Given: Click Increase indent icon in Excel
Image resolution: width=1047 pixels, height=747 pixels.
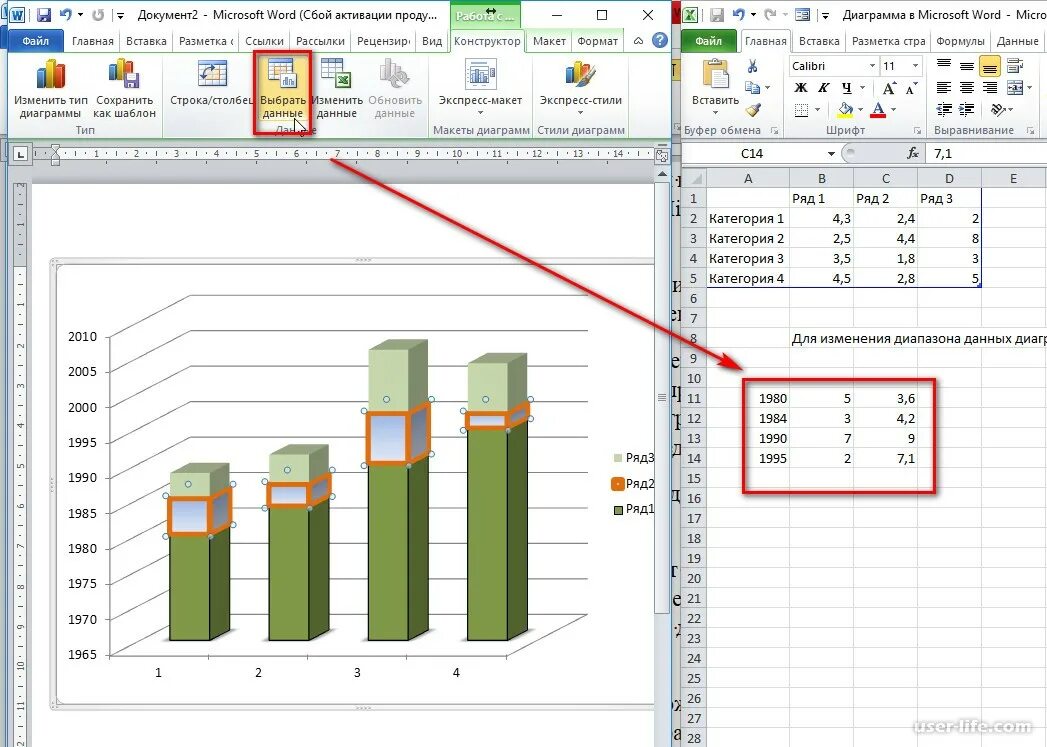Looking at the screenshot, I should pos(966,109).
